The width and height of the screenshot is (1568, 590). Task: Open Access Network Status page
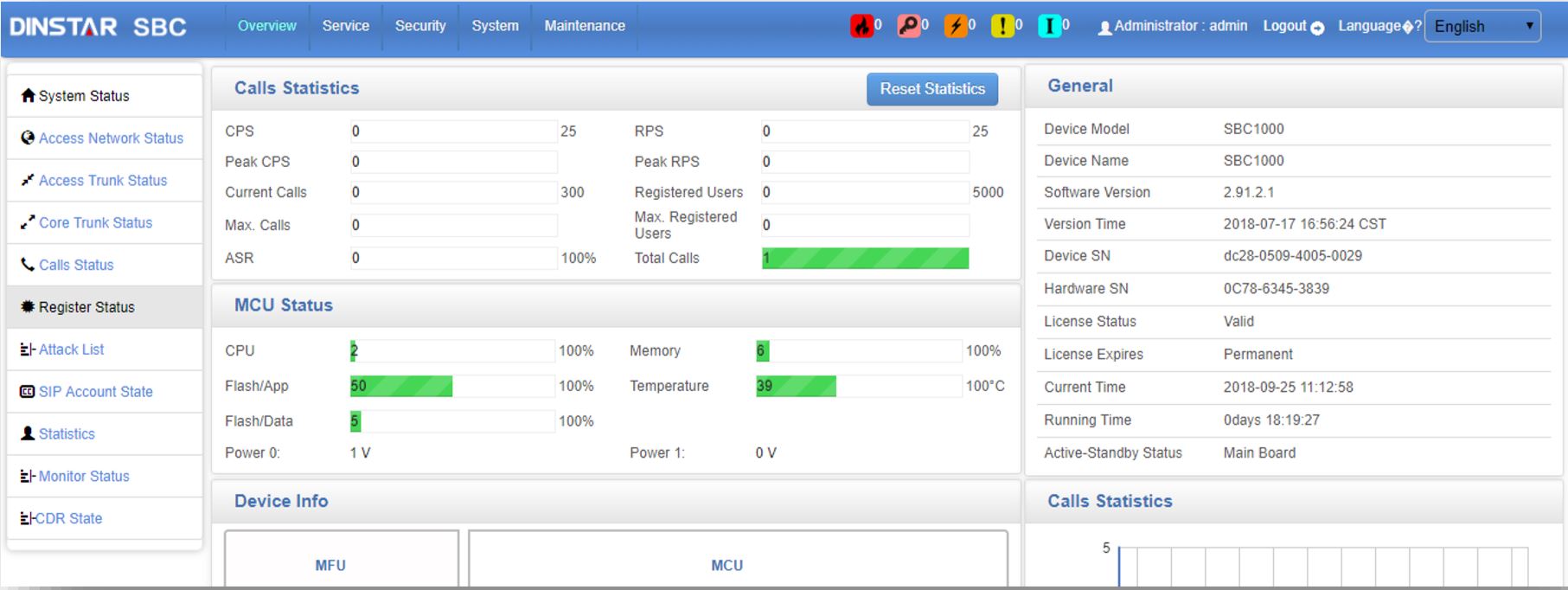click(x=111, y=138)
